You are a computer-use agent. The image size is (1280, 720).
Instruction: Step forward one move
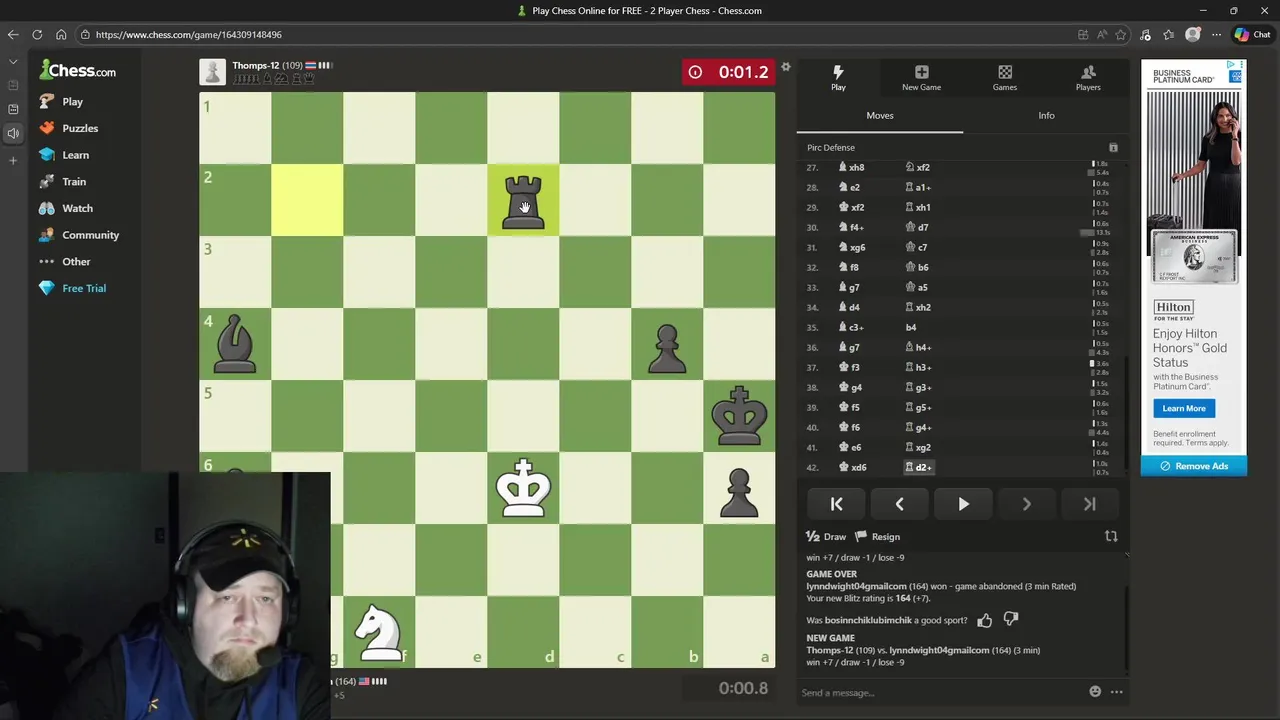point(1026,504)
